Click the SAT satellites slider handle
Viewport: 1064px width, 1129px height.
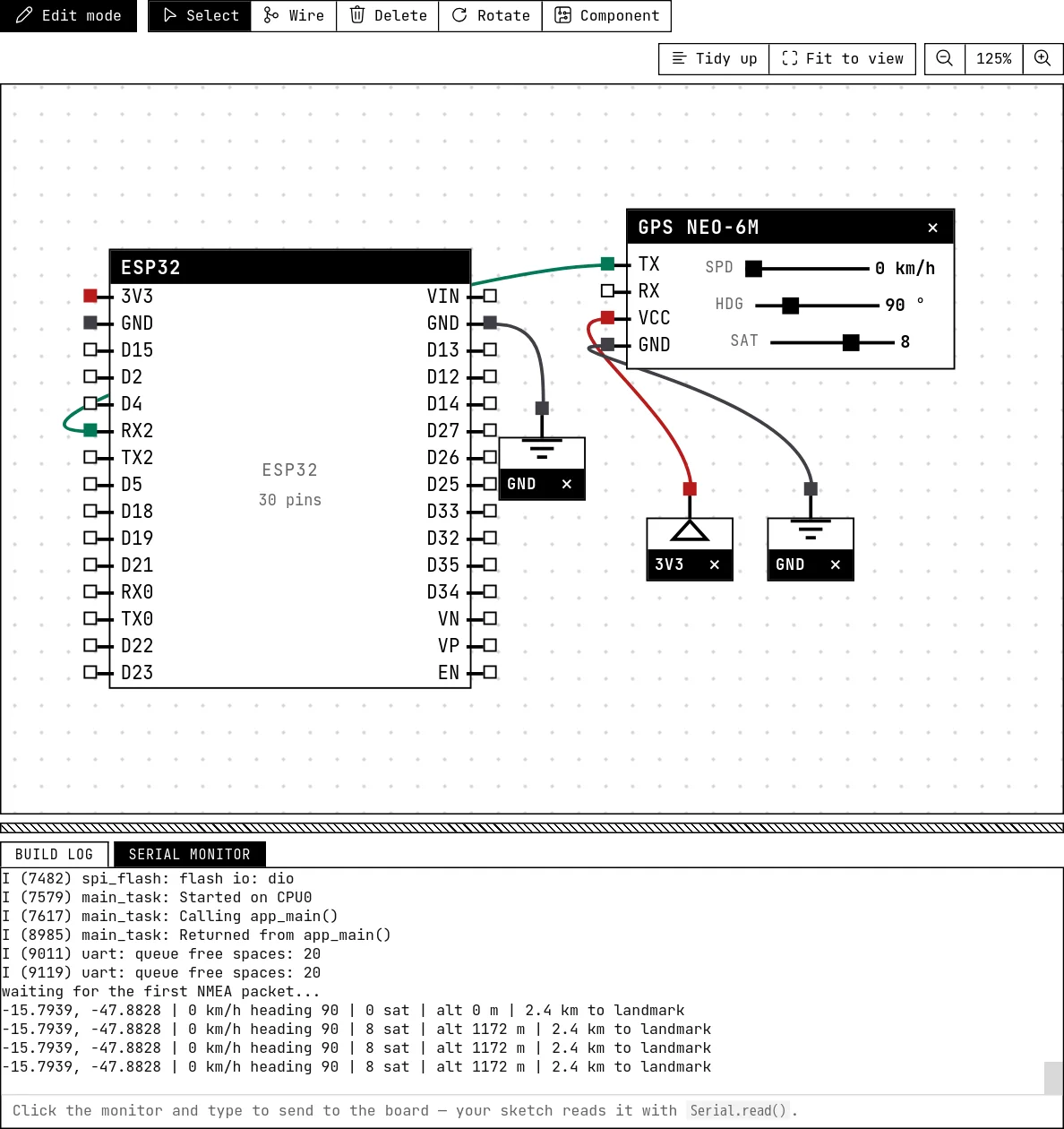(x=851, y=342)
